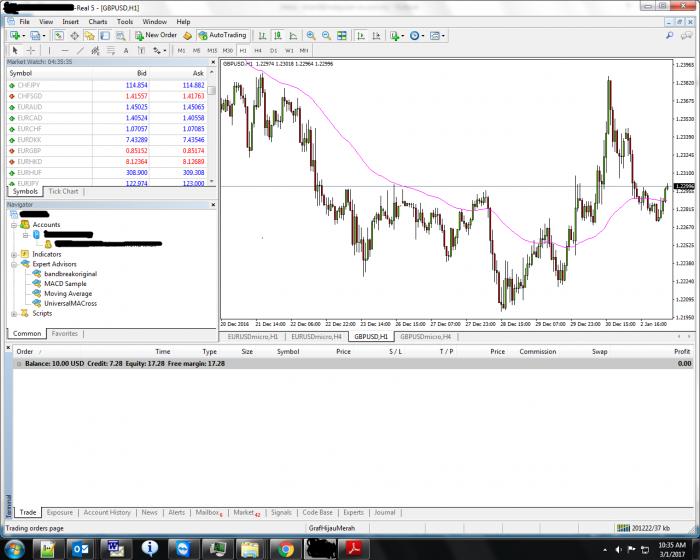Open the Charts menu
The height and width of the screenshot is (560, 700).
pos(97,21)
